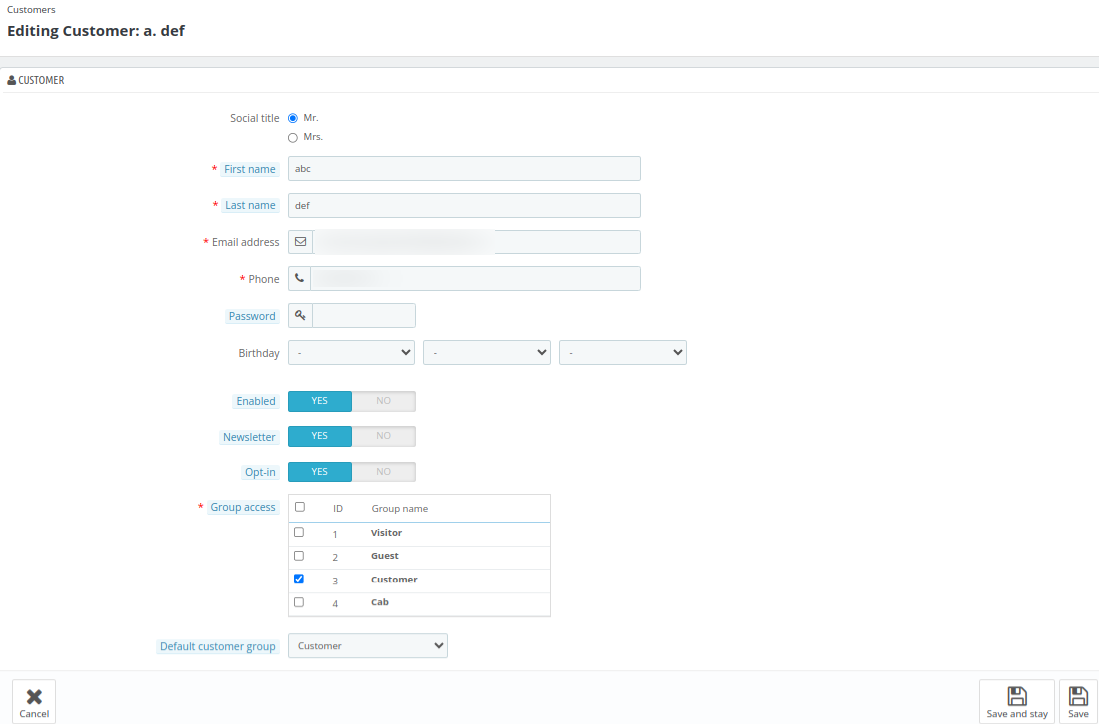Screen dimensions: 1099x724
Task: Expand the Default customer group dropdown
Action: (367, 646)
